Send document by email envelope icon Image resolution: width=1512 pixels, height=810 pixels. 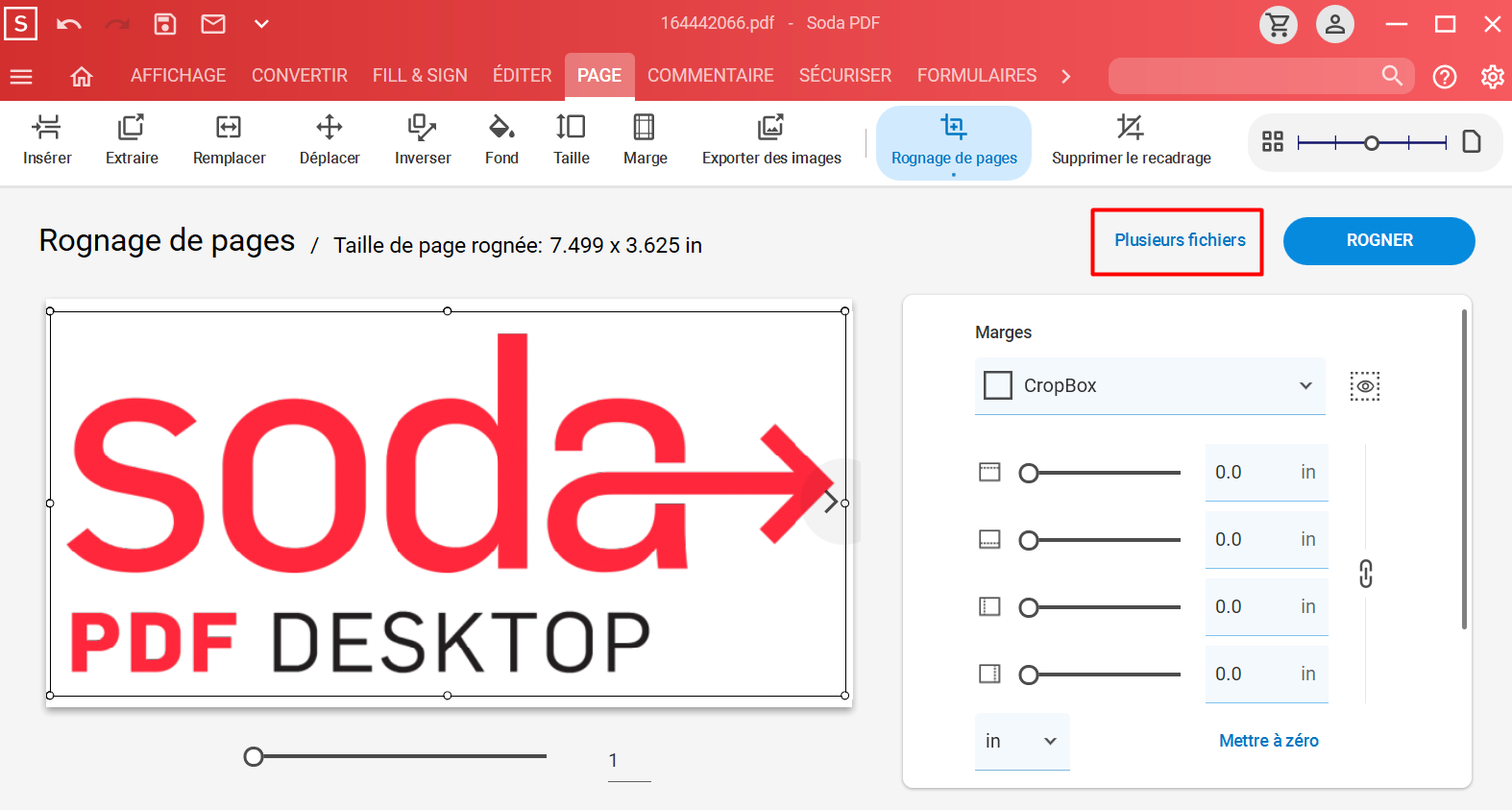click(x=213, y=24)
